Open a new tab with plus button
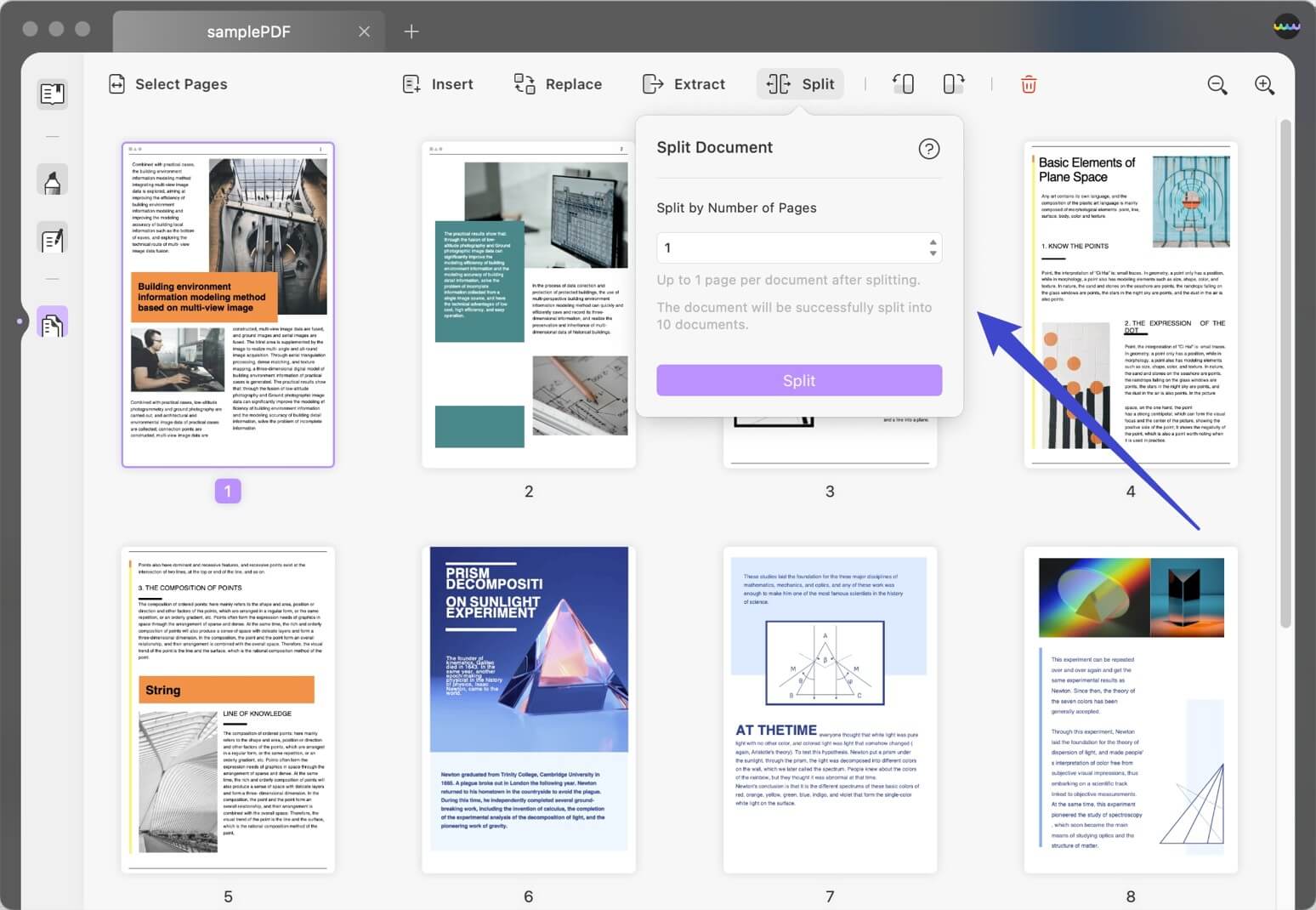This screenshot has height=910, width=1316. point(411,31)
